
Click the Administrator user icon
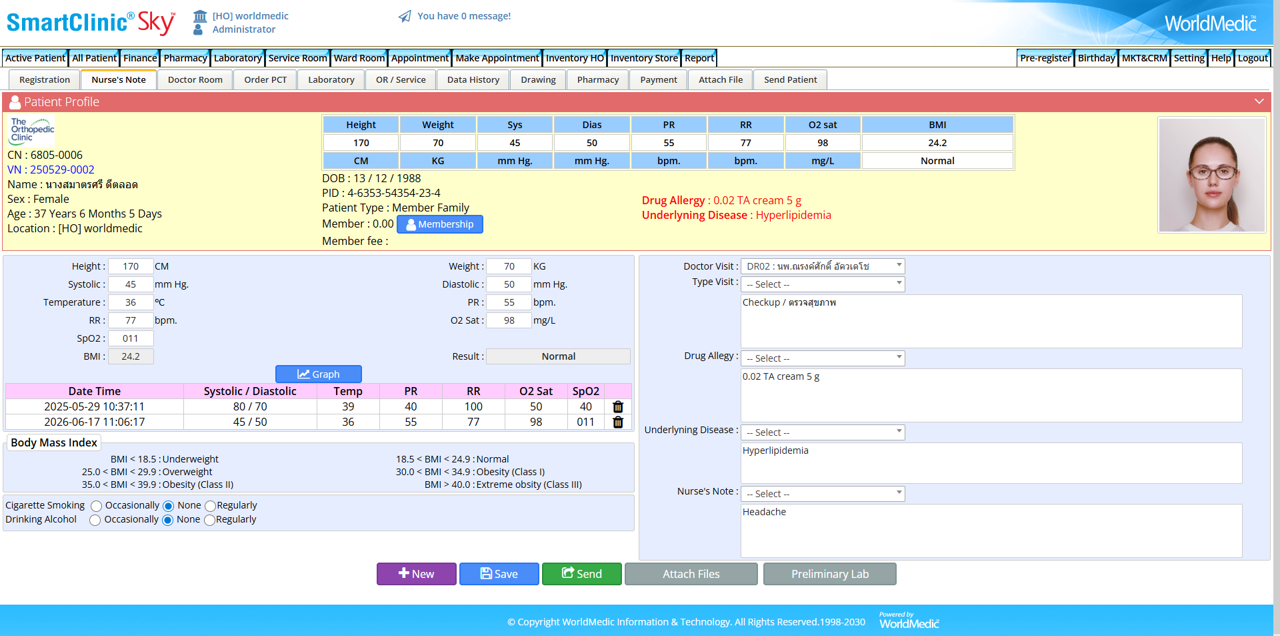(x=200, y=30)
